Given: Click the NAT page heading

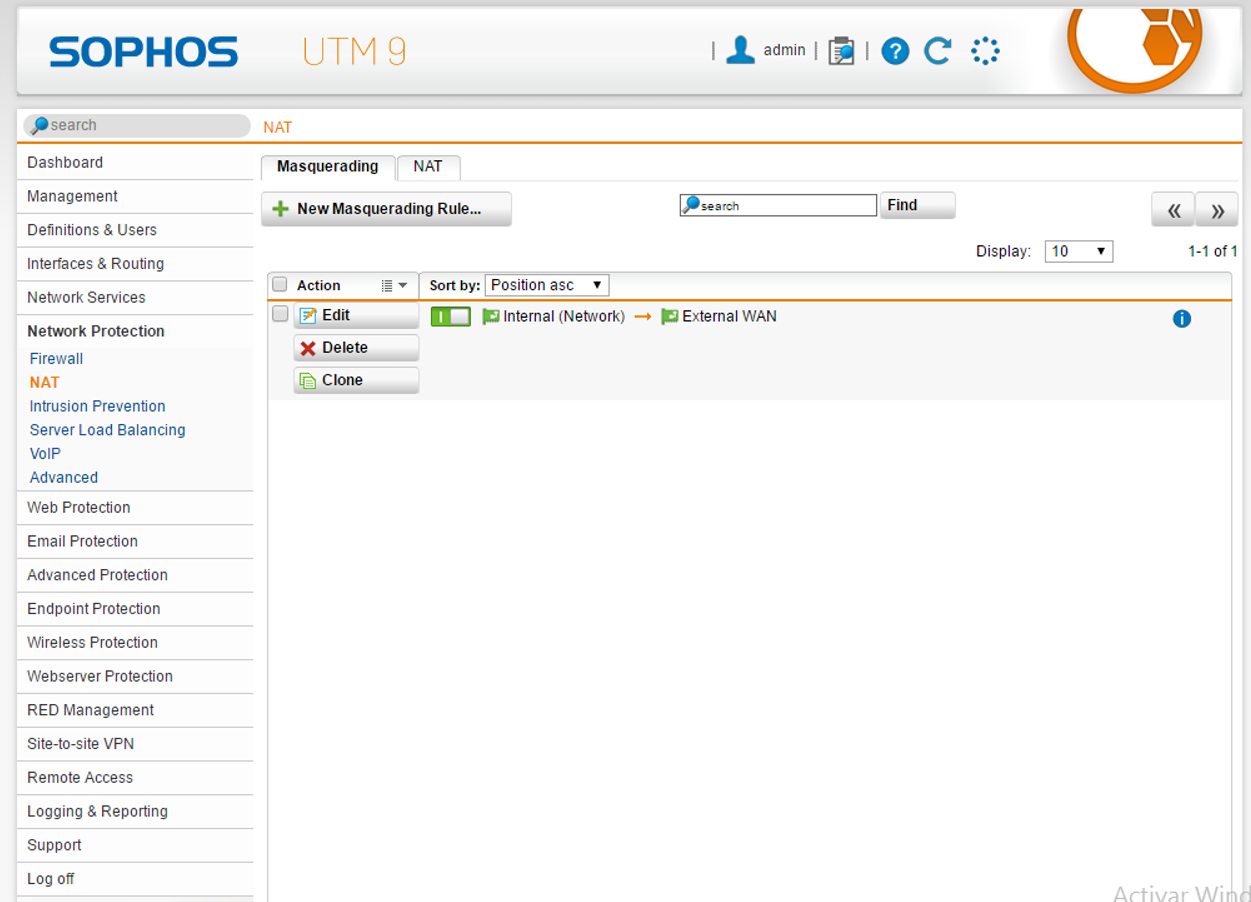Looking at the screenshot, I should pyautogui.click(x=278, y=128).
